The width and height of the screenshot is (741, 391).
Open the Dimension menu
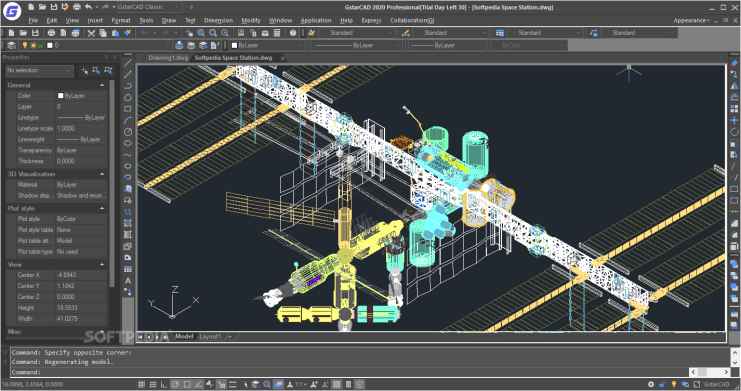pyautogui.click(x=218, y=20)
